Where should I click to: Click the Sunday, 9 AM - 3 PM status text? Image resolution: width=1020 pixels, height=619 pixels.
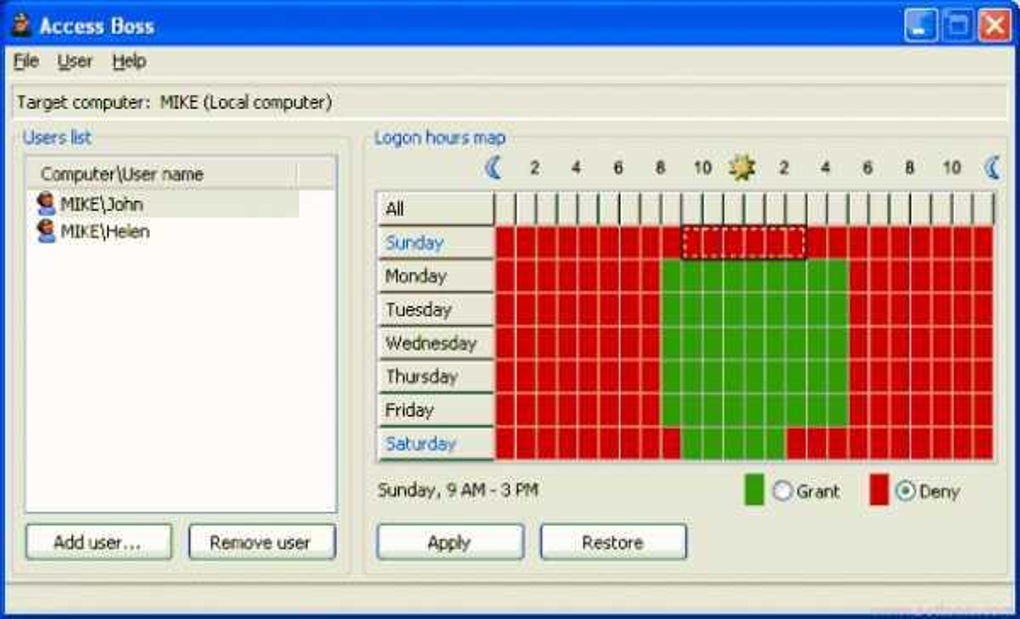click(x=458, y=490)
